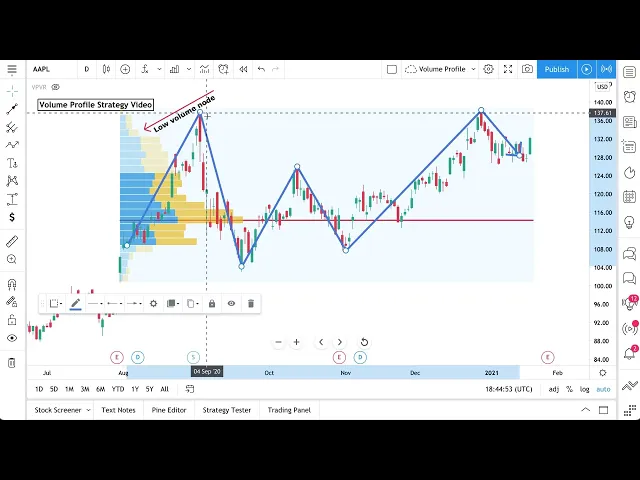The image size is (640, 480).
Task: Open the line right-end style dropdown
Action: click(134, 303)
